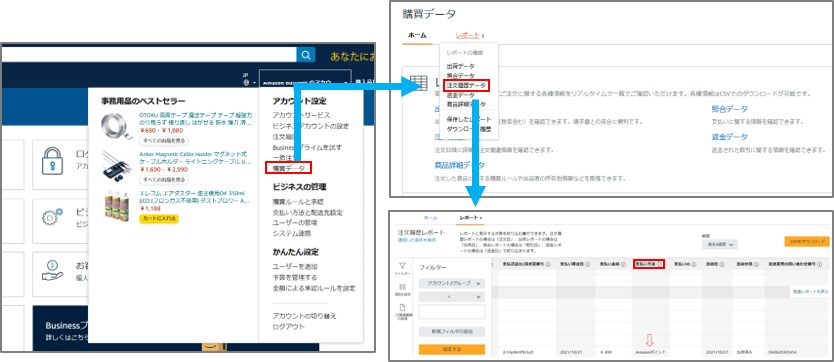Select 予算を管理する menu entry

[x=295, y=277]
